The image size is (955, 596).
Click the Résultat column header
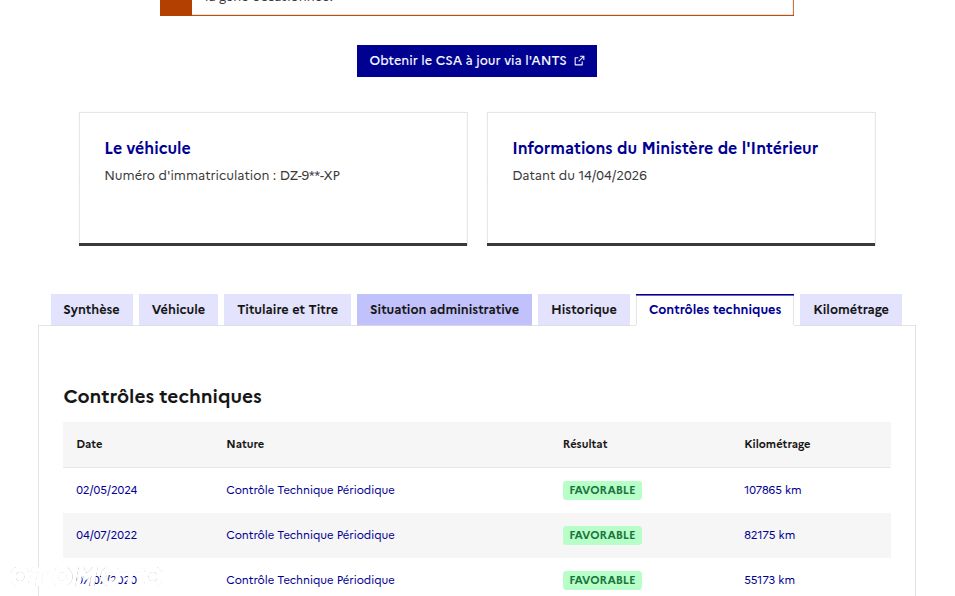[585, 444]
